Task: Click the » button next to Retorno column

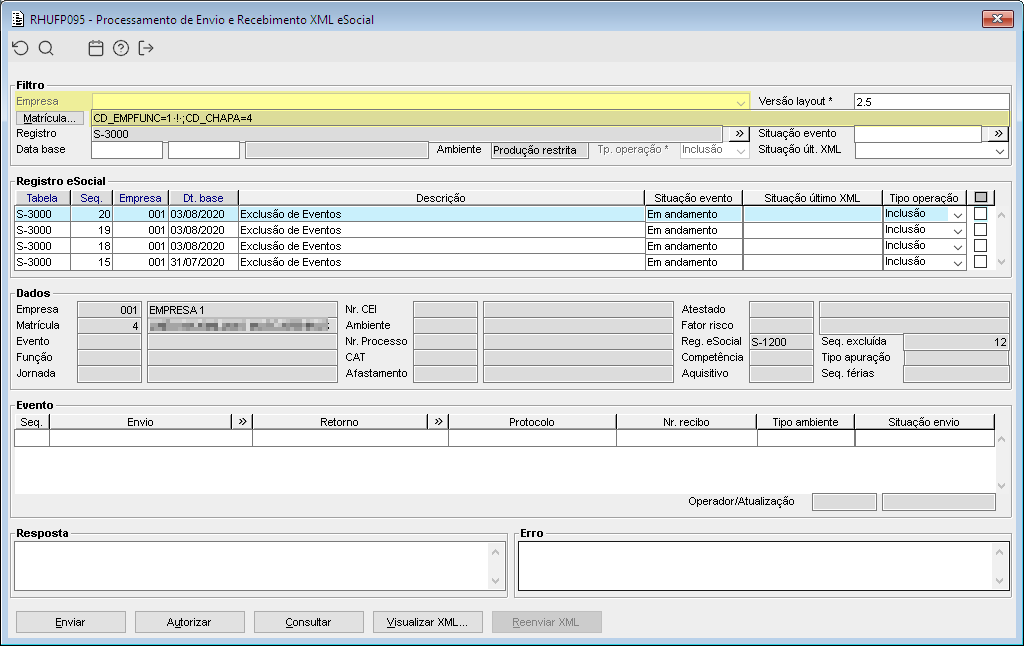Action: point(438,422)
